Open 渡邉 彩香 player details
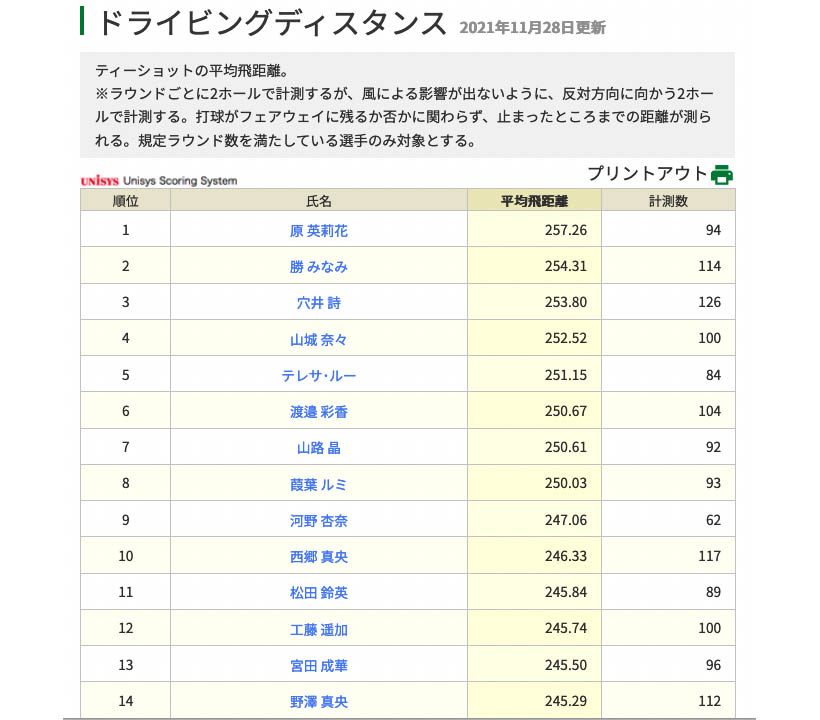This screenshot has height=720, width=820. [x=319, y=411]
